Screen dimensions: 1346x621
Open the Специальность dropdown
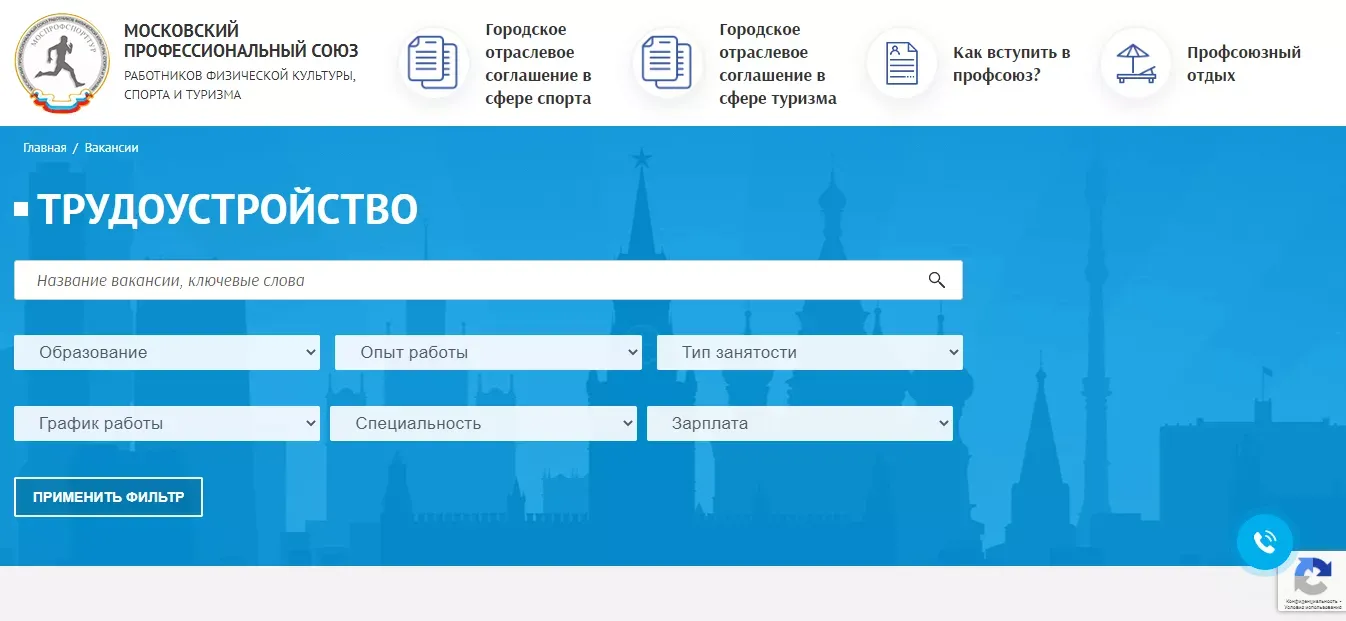click(x=483, y=423)
